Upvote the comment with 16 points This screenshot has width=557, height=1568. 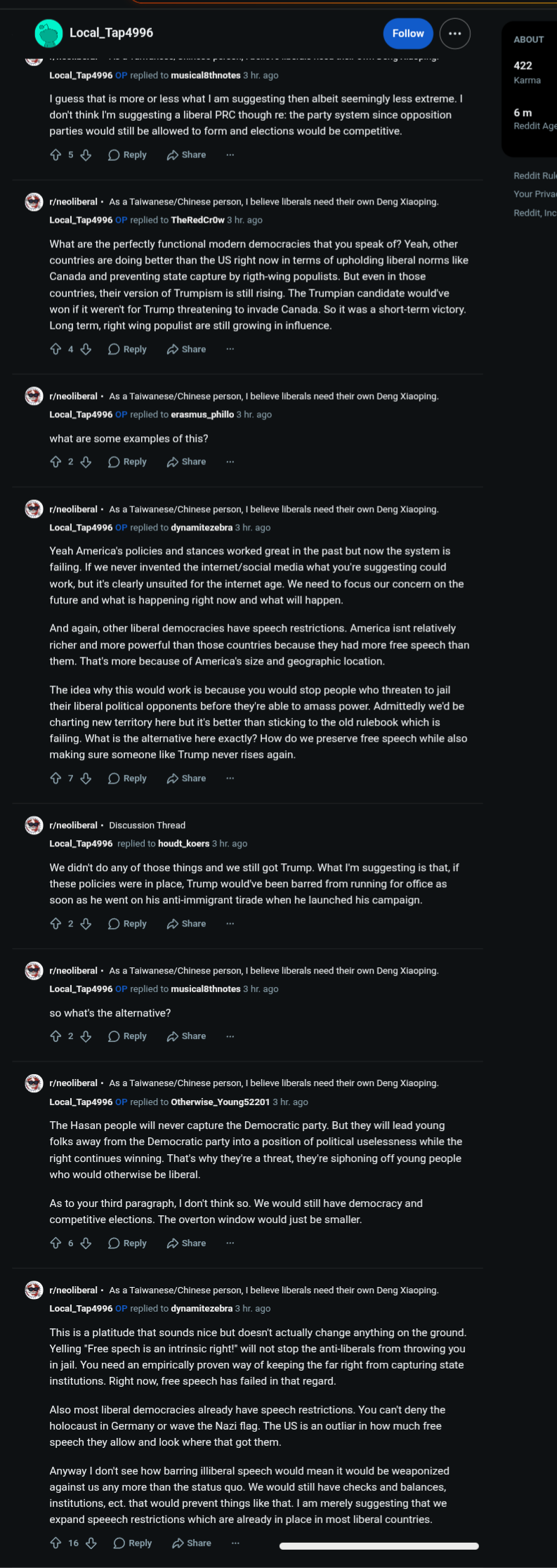[x=55, y=1543]
